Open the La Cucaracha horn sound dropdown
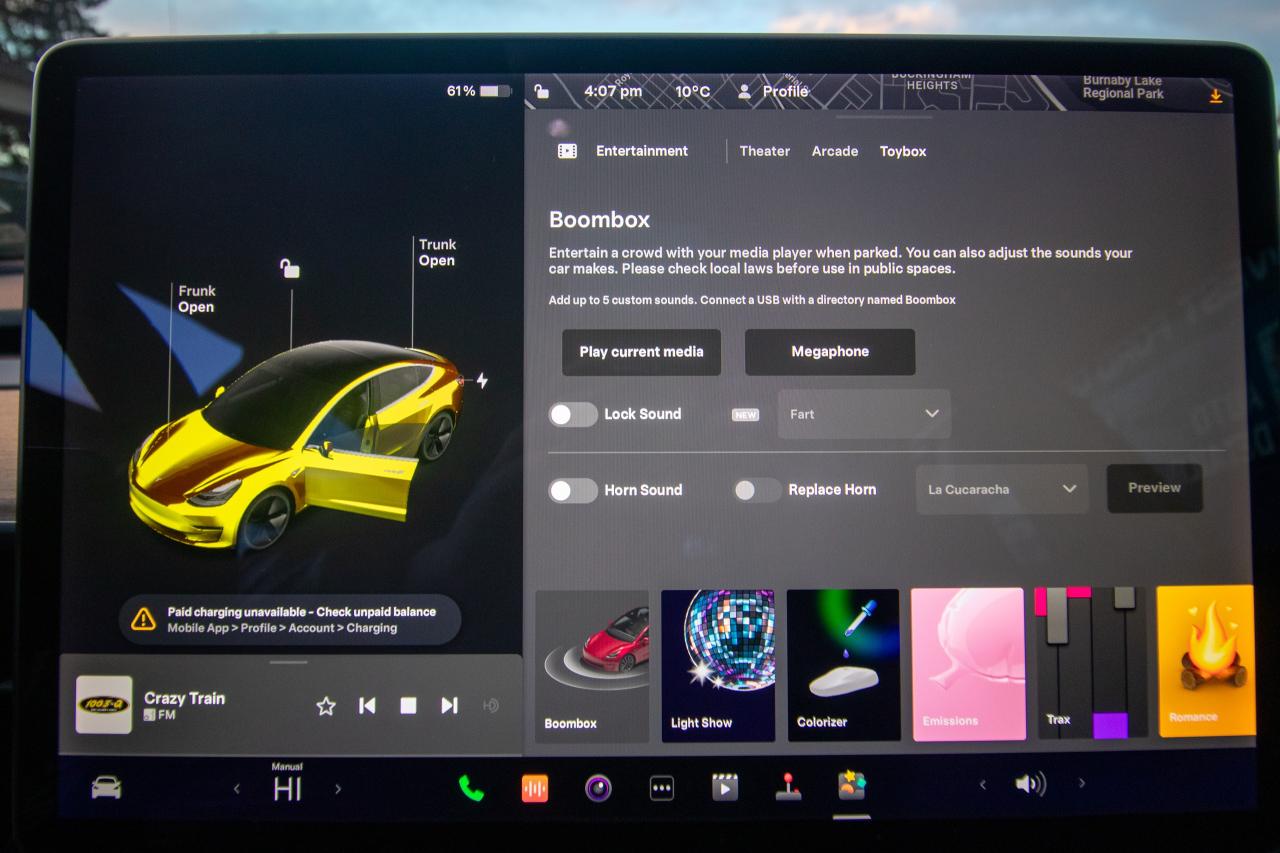Viewport: 1280px width, 853px height. (x=1002, y=489)
